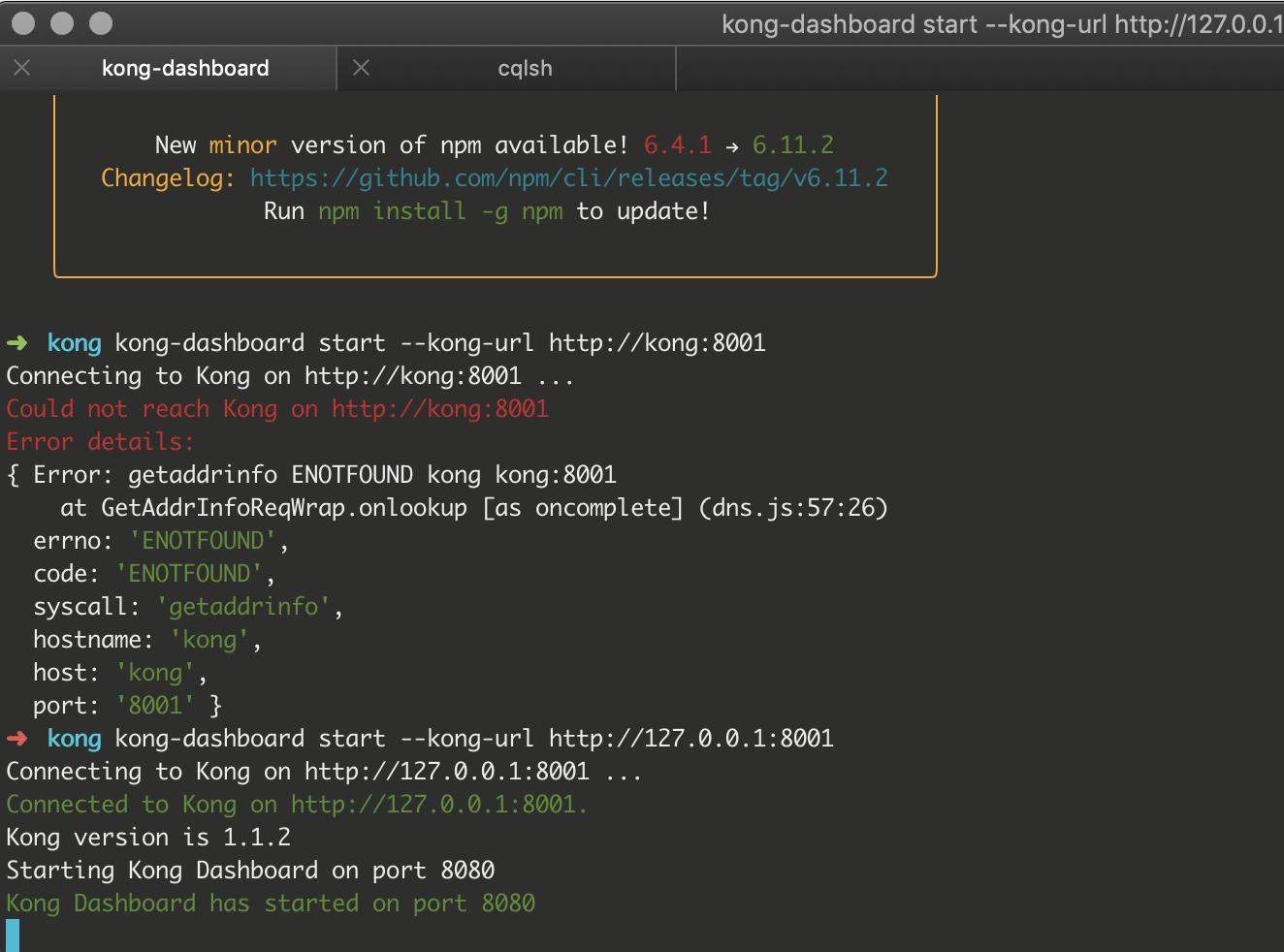Click the blue terminal cursor block
1284x952 pixels.
click(x=13, y=936)
